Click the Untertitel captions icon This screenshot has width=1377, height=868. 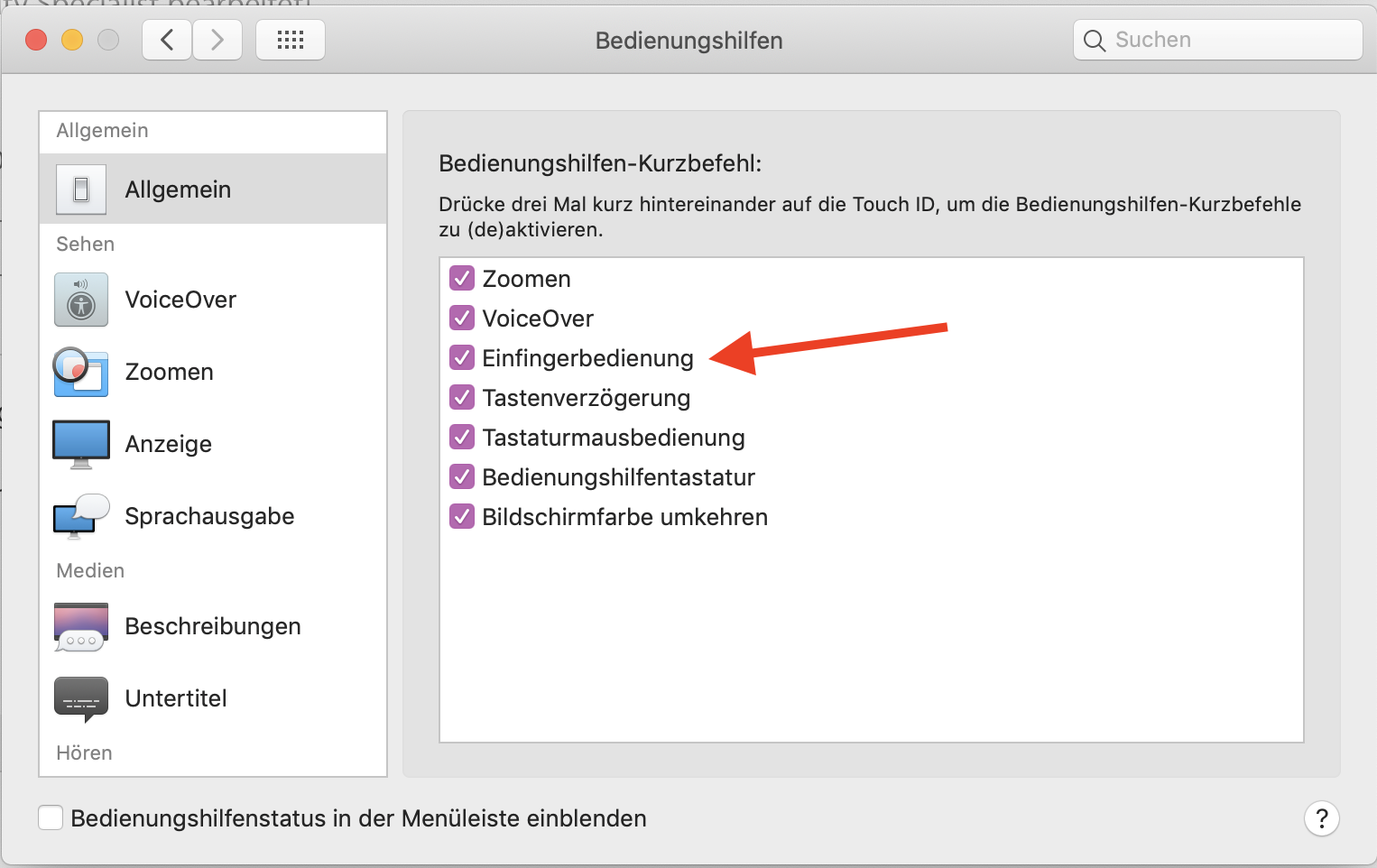(x=81, y=698)
